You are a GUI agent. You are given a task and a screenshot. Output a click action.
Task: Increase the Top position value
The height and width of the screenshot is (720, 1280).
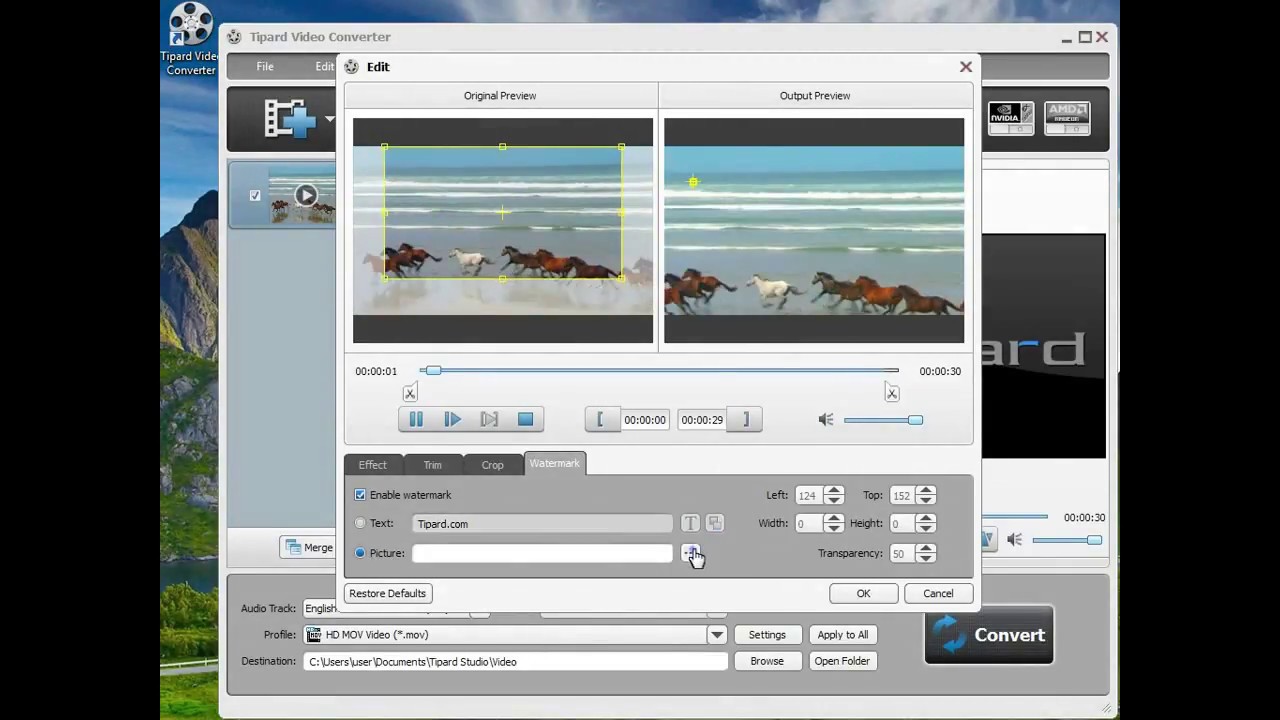point(926,491)
